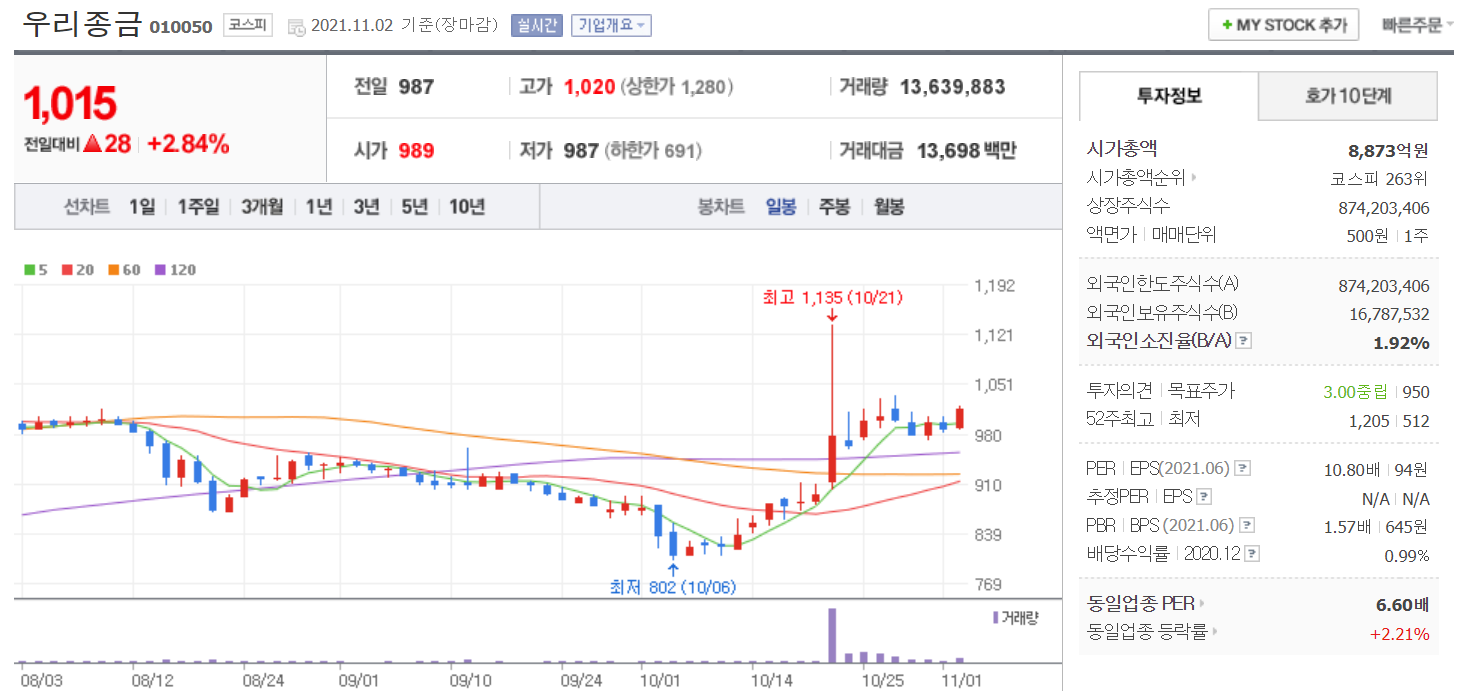Viewport: 1459px width, 691px height.
Task: Open help icon next to 외국인소진율(B/A)
Action: tap(1243, 341)
